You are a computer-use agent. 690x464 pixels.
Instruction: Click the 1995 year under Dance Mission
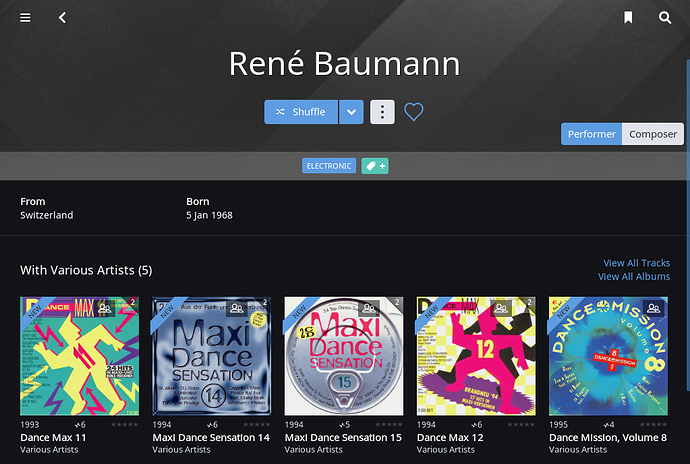(558, 425)
